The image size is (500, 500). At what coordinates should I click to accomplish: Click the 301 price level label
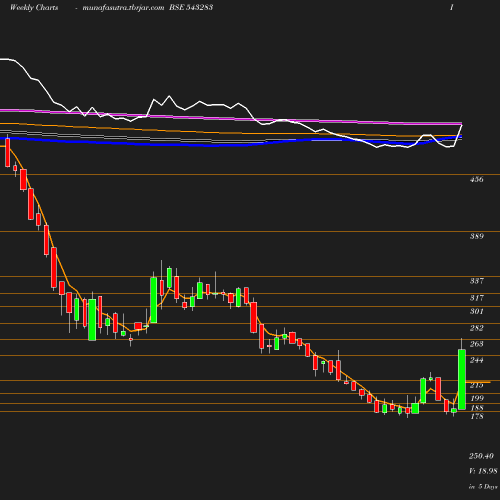click(476, 311)
